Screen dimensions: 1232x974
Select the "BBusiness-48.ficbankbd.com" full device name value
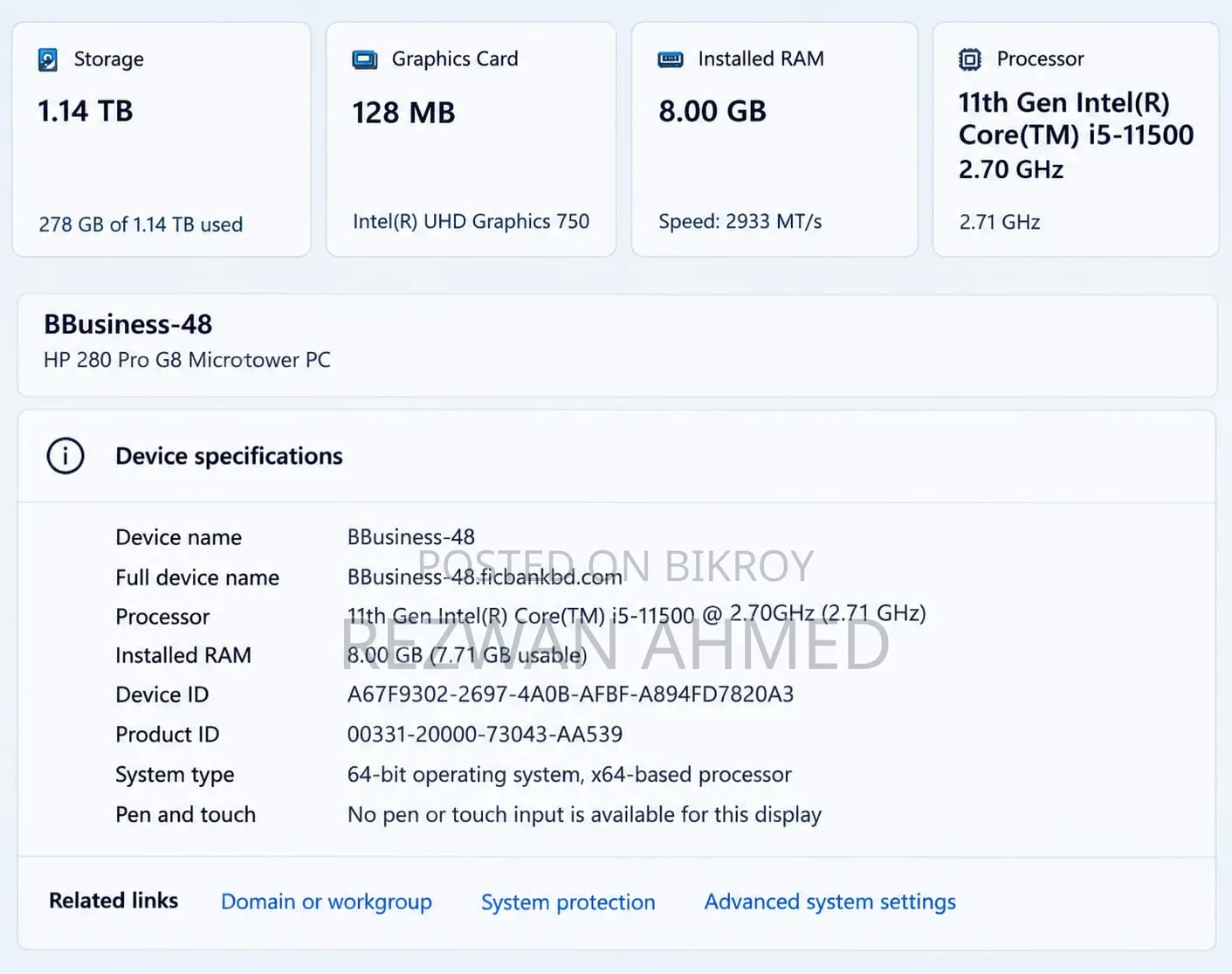[x=485, y=577]
